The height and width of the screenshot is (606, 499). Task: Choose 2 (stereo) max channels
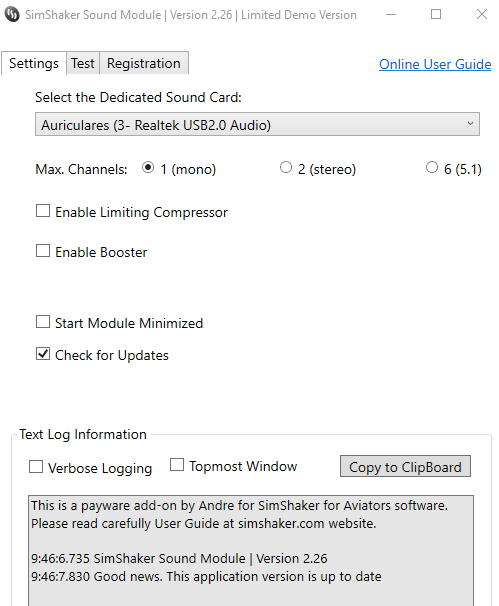[x=286, y=167]
